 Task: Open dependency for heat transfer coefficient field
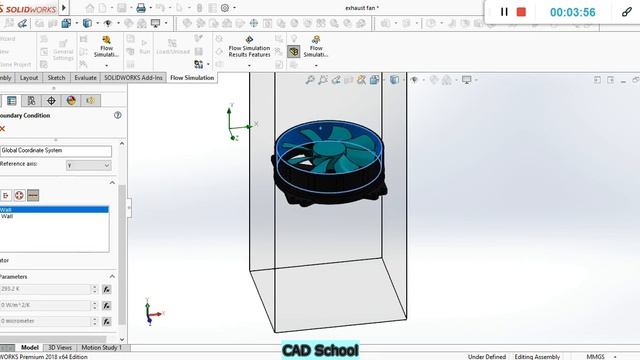pos(107,305)
